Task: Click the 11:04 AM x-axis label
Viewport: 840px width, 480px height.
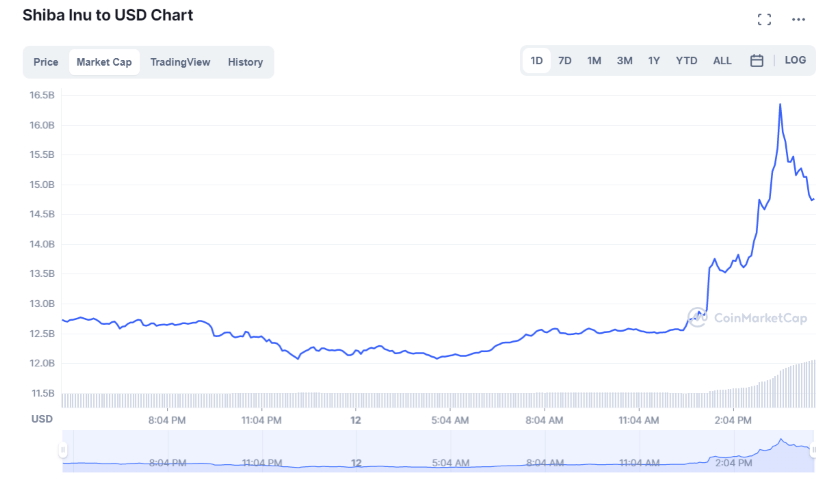Action: pyautogui.click(x=639, y=421)
